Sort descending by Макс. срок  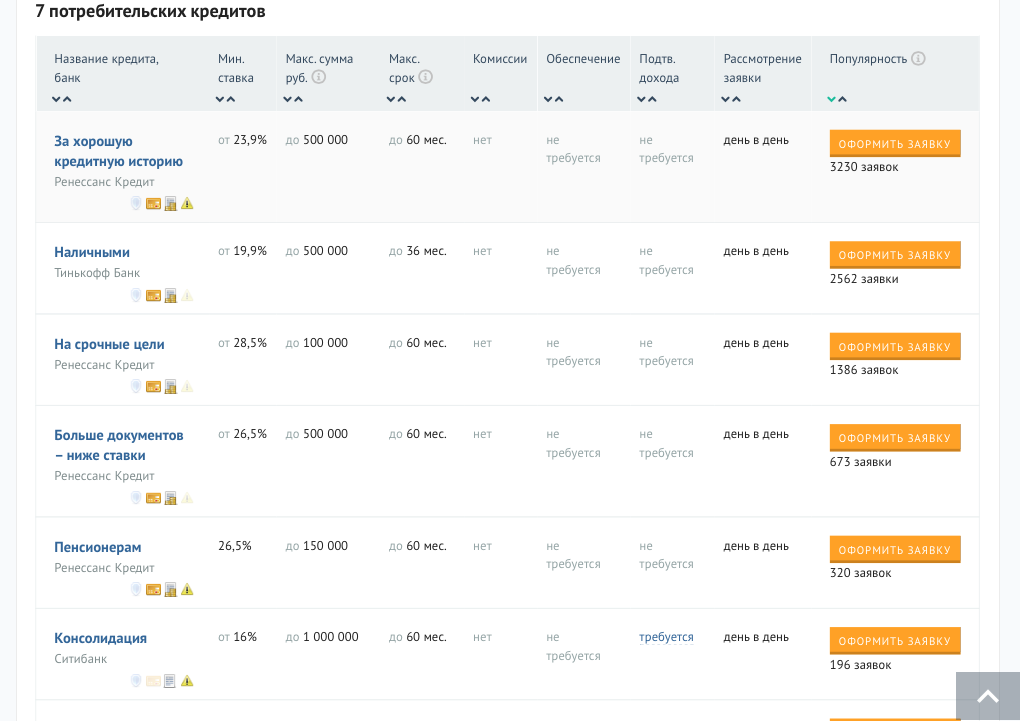[391, 100]
